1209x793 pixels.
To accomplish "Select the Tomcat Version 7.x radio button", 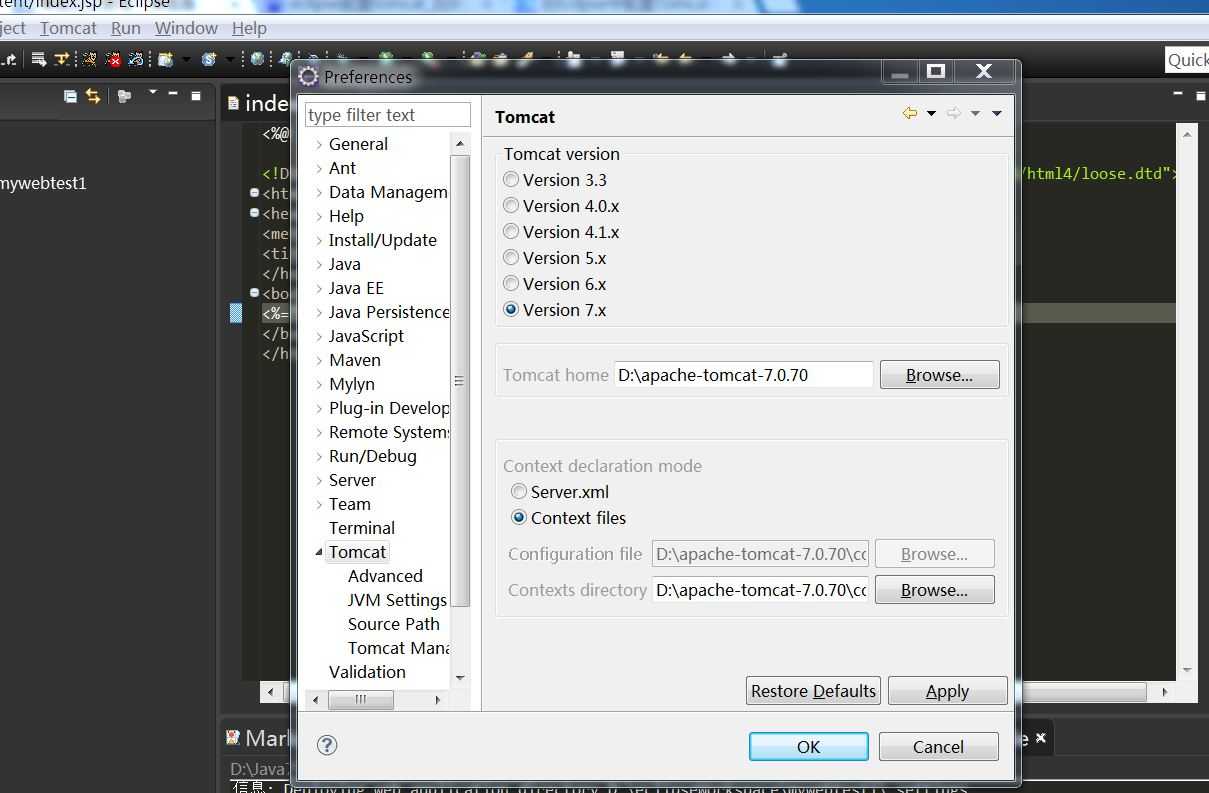I will click(x=511, y=310).
